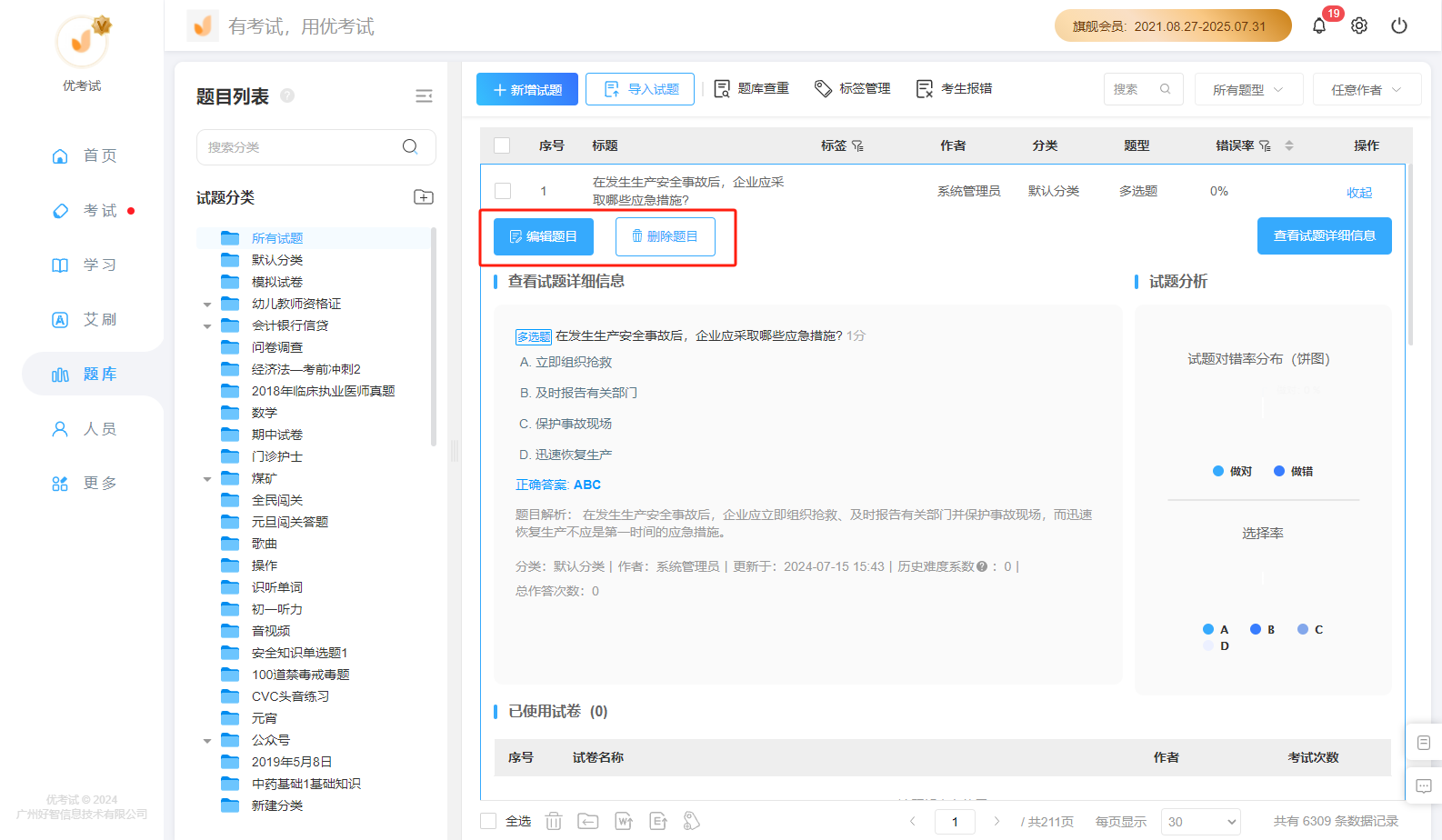Open the floating notes icon at right edge

point(1424,743)
